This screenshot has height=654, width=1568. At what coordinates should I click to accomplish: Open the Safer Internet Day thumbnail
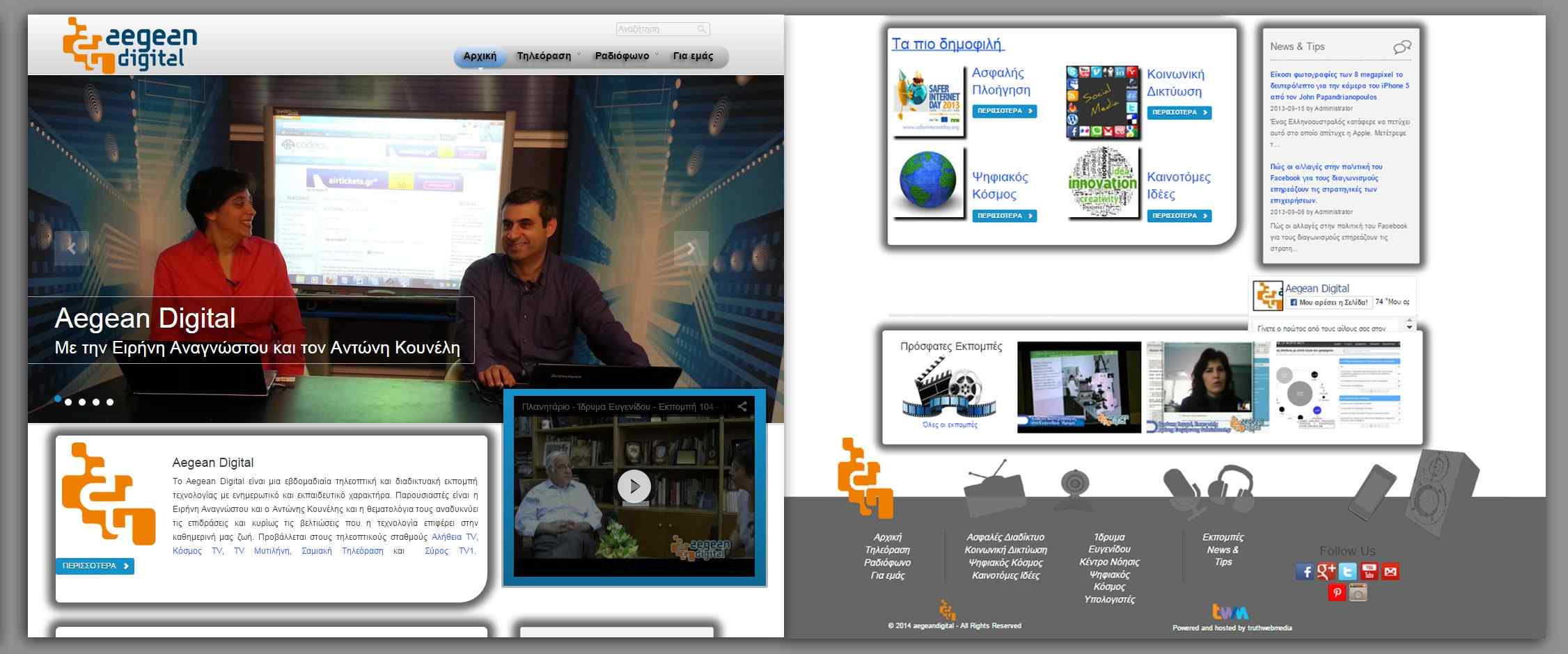pyautogui.click(x=928, y=101)
